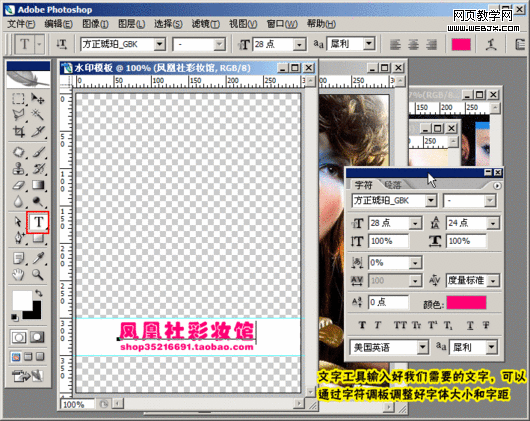530x421 pixels.
Task: Select the Slice tool
Action: (x=38, y=131)
